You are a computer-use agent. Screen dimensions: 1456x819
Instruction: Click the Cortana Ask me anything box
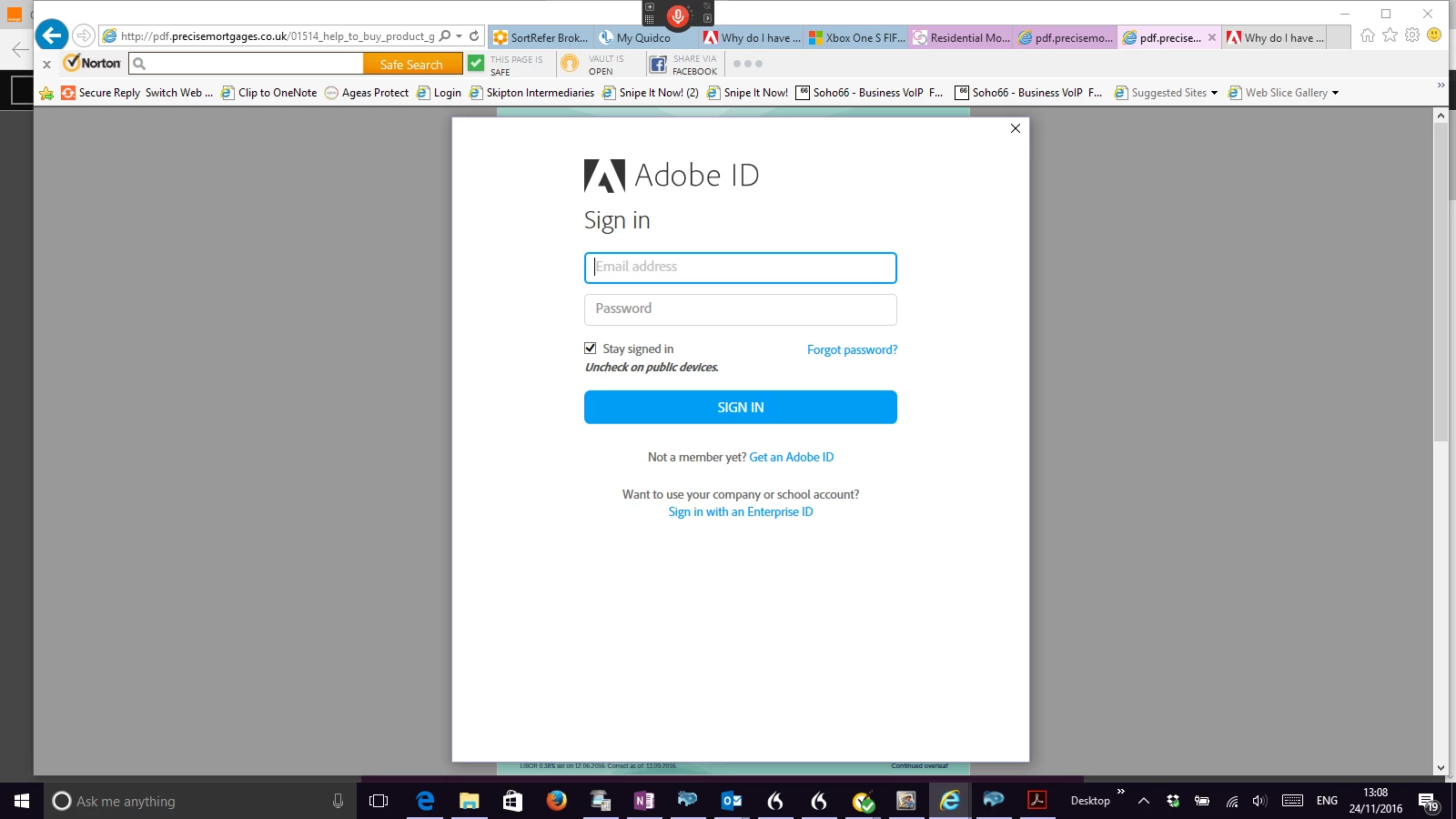[x=200, y=801]
